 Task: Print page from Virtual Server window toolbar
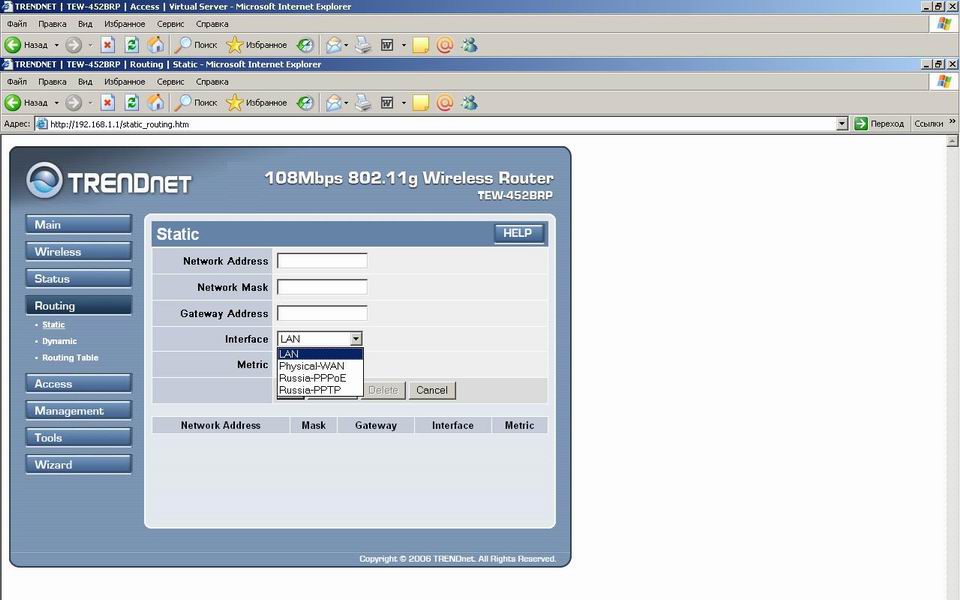(x=363, y=45)
